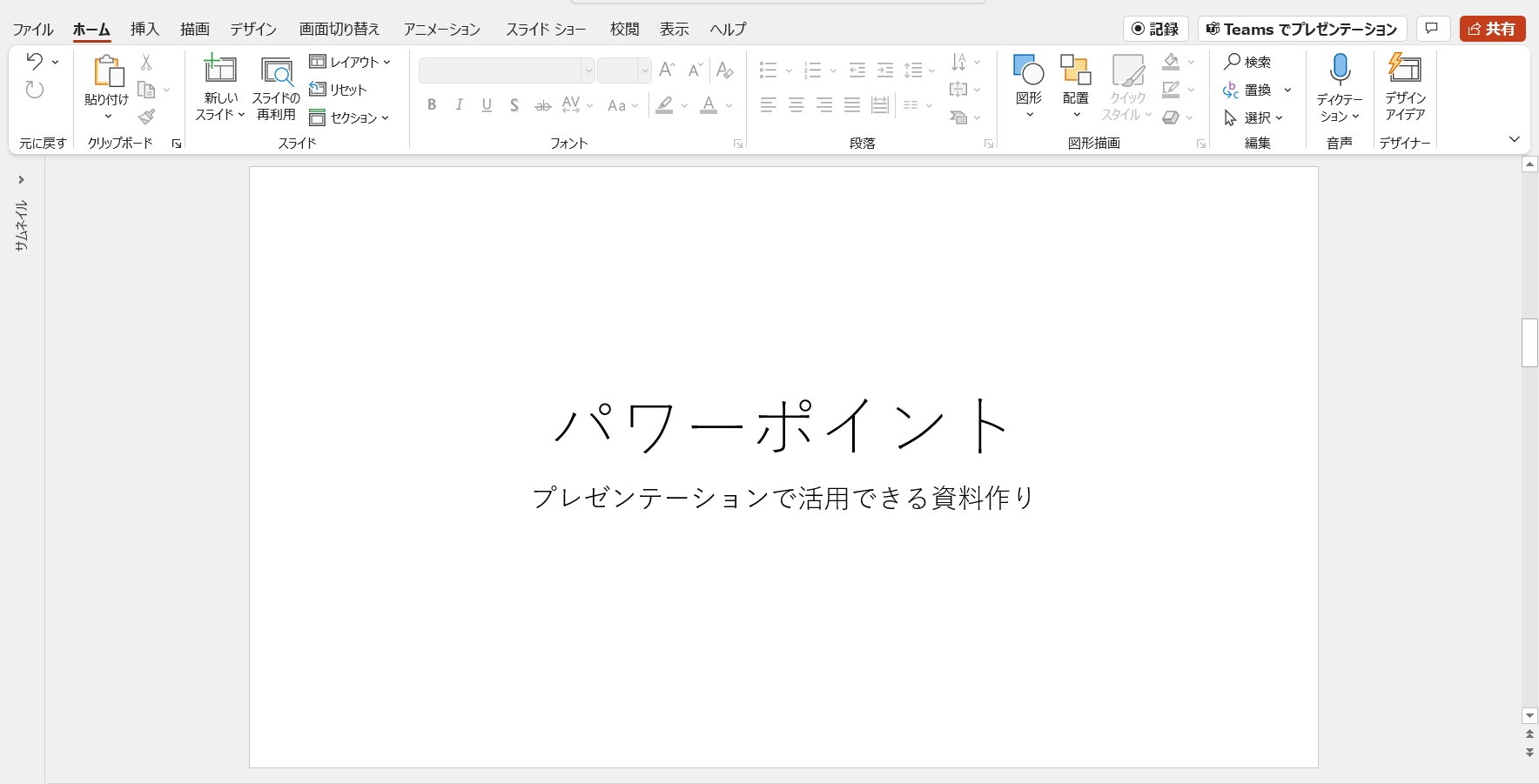Open the Select (選択) dropdown
The image size is (1539, 784).
pyautogui.click(x=1253, y=117)
